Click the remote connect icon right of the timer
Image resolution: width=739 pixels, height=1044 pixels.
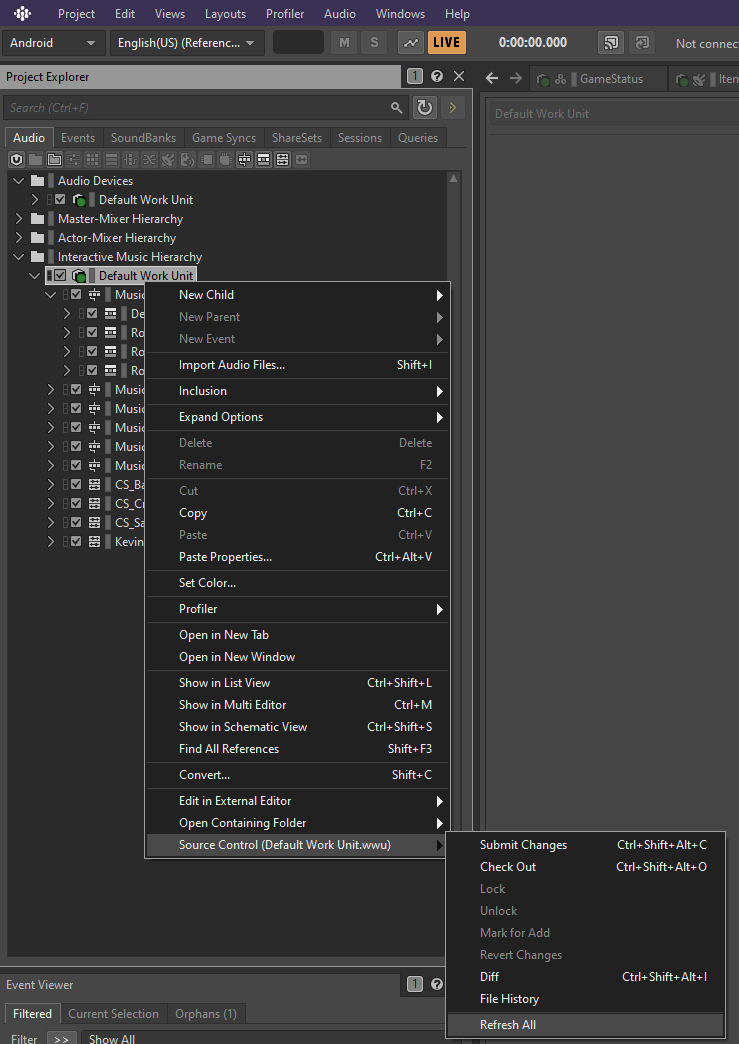tap(611, 43)
